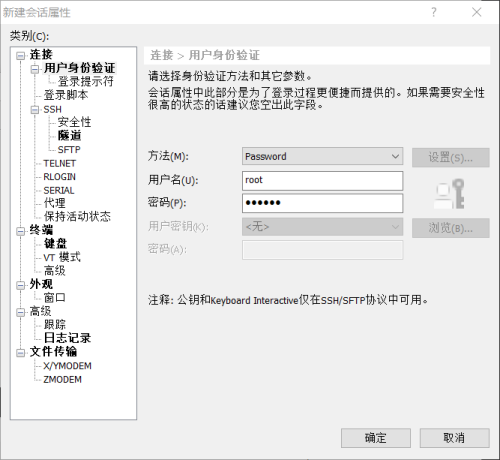Screen dimensions: 500x460
Task: Click the 密码(P) password field
Action: (322, 203)
